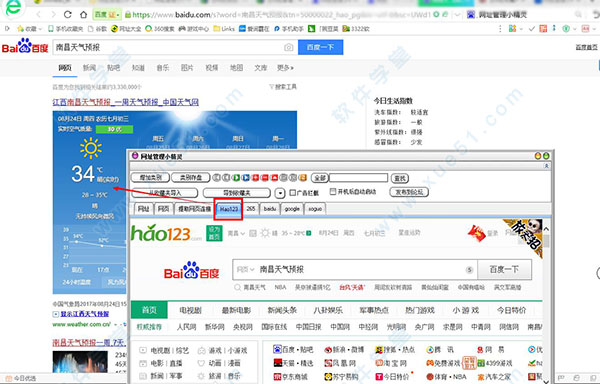Click the 网址管理小精灵 search text field
Image resolution: width=600 pixels, height=384 pixels.
[x=359, y=177]
